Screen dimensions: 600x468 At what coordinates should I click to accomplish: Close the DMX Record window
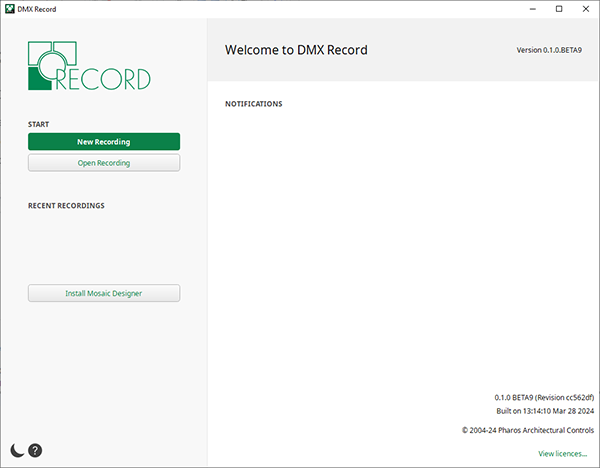[585, 9]
